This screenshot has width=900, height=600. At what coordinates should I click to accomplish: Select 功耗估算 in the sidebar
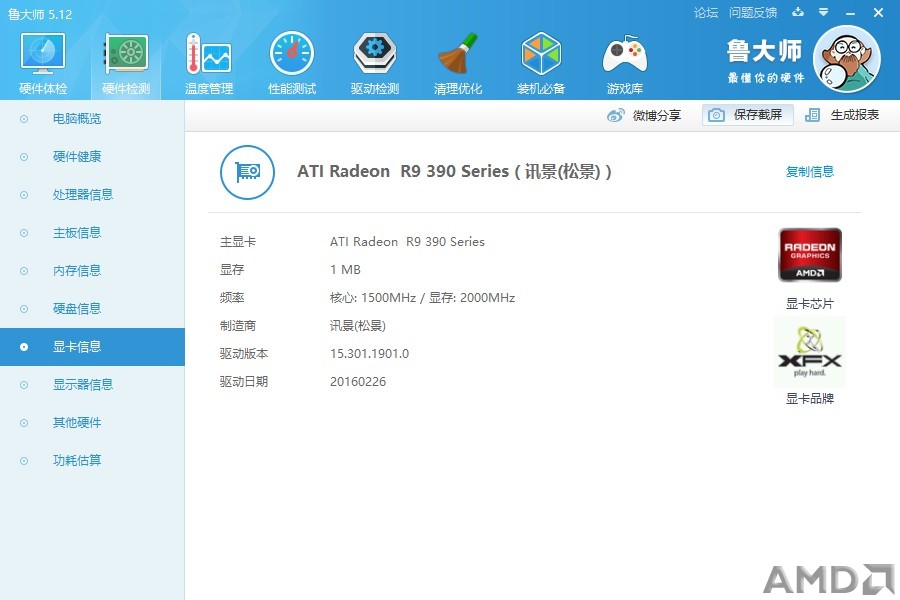click(x=92, y=460)
